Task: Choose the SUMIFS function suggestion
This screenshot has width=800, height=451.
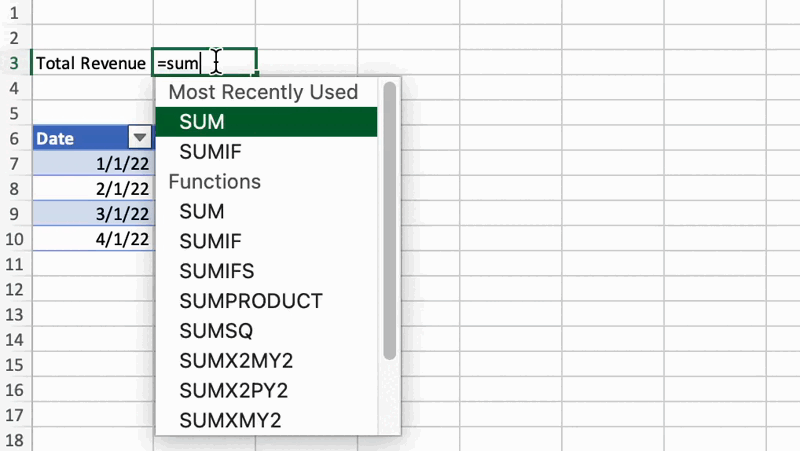Action: click(216, 271)
